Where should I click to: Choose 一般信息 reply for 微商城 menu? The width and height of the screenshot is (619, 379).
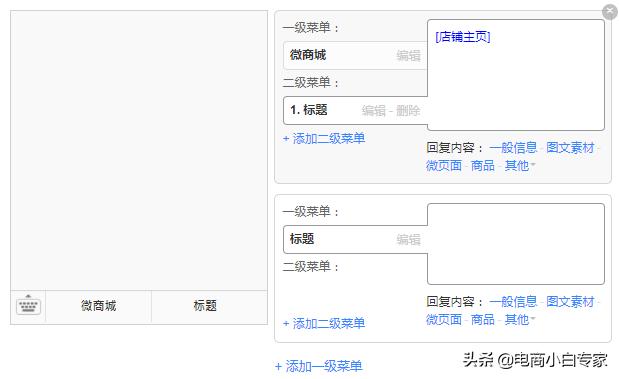coord(513,148)
